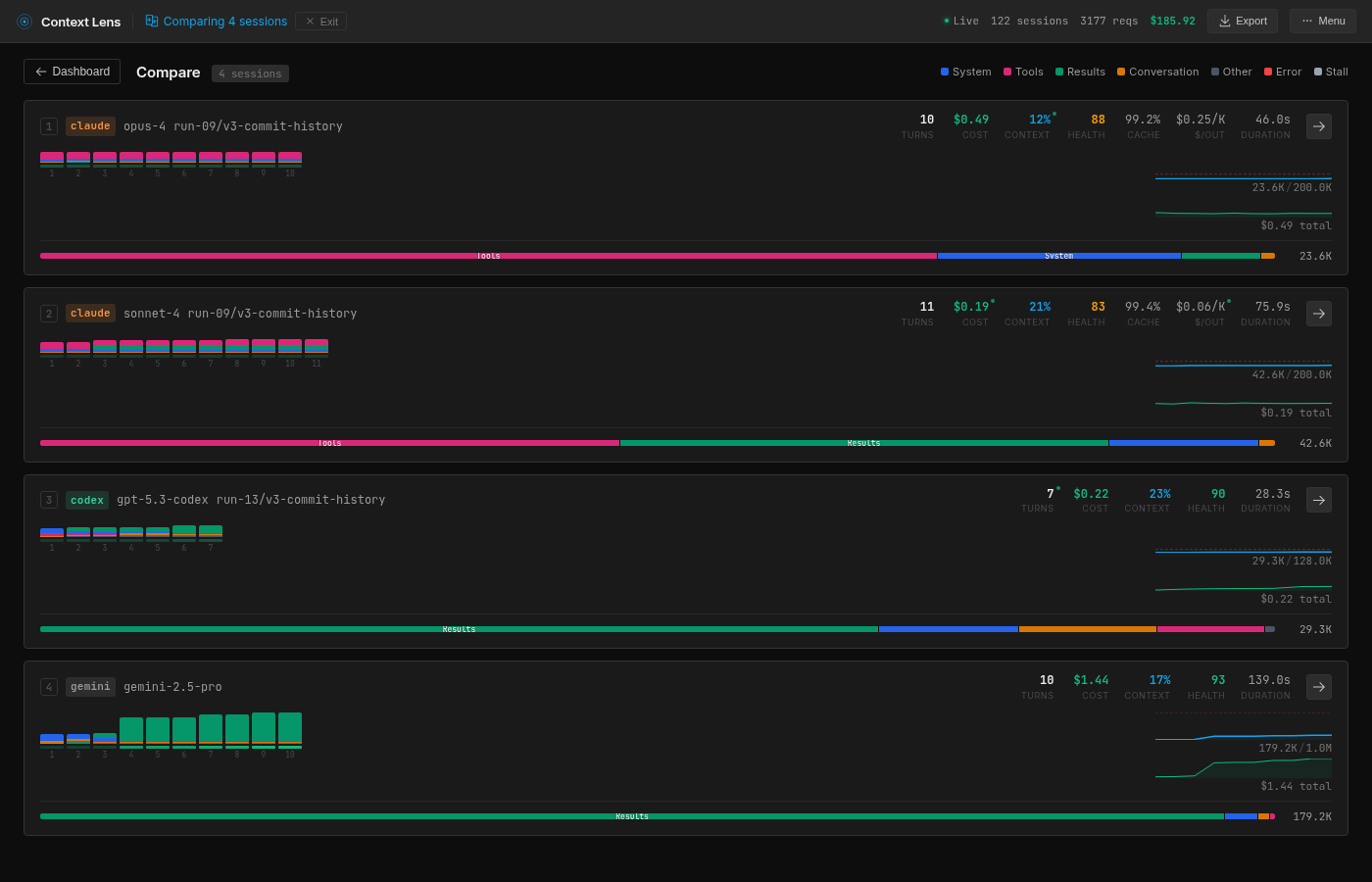1372x882 pixels.
Task: Click Exit to leave comparison view
Action: (320, 21)
